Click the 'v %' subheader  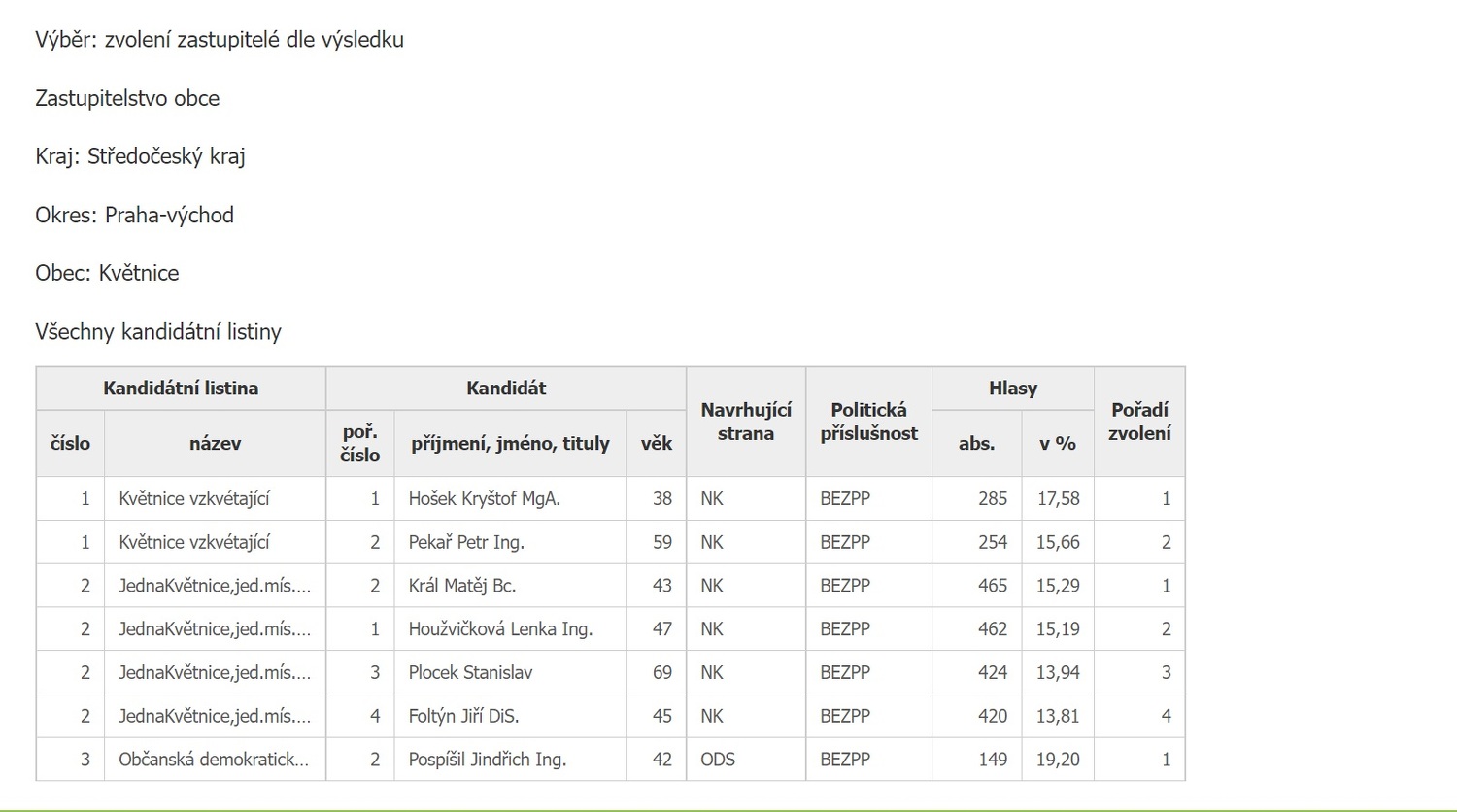[x=1057, y=444]
